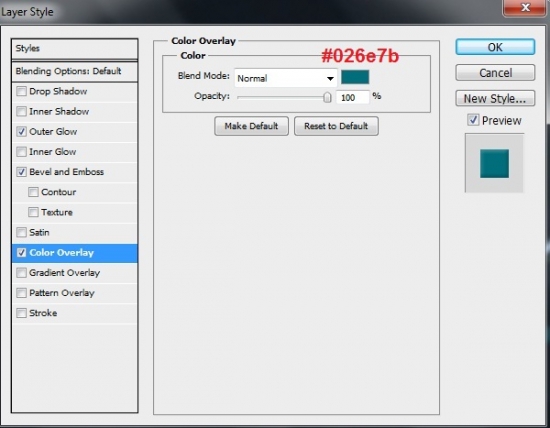Click the Reset to Default button
The width and height of the screenshot is (550, 428).
click(x=336, y=126)
